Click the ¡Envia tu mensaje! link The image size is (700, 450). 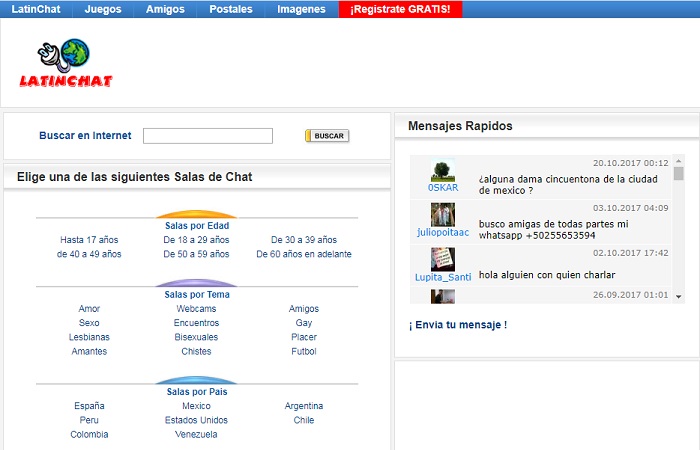tap(458, 325)
